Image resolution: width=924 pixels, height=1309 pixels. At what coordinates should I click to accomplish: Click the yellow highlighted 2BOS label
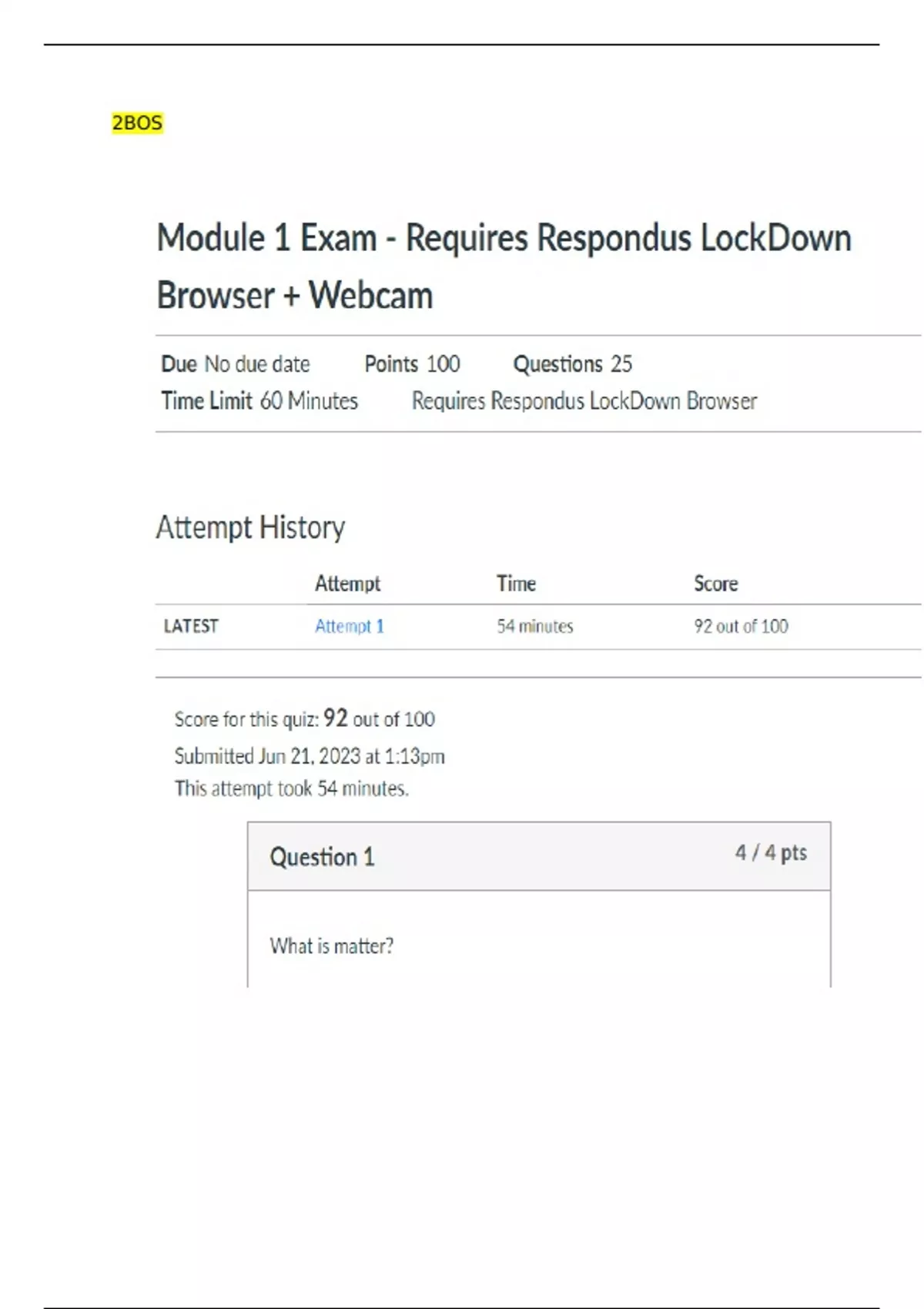[137, 123]
